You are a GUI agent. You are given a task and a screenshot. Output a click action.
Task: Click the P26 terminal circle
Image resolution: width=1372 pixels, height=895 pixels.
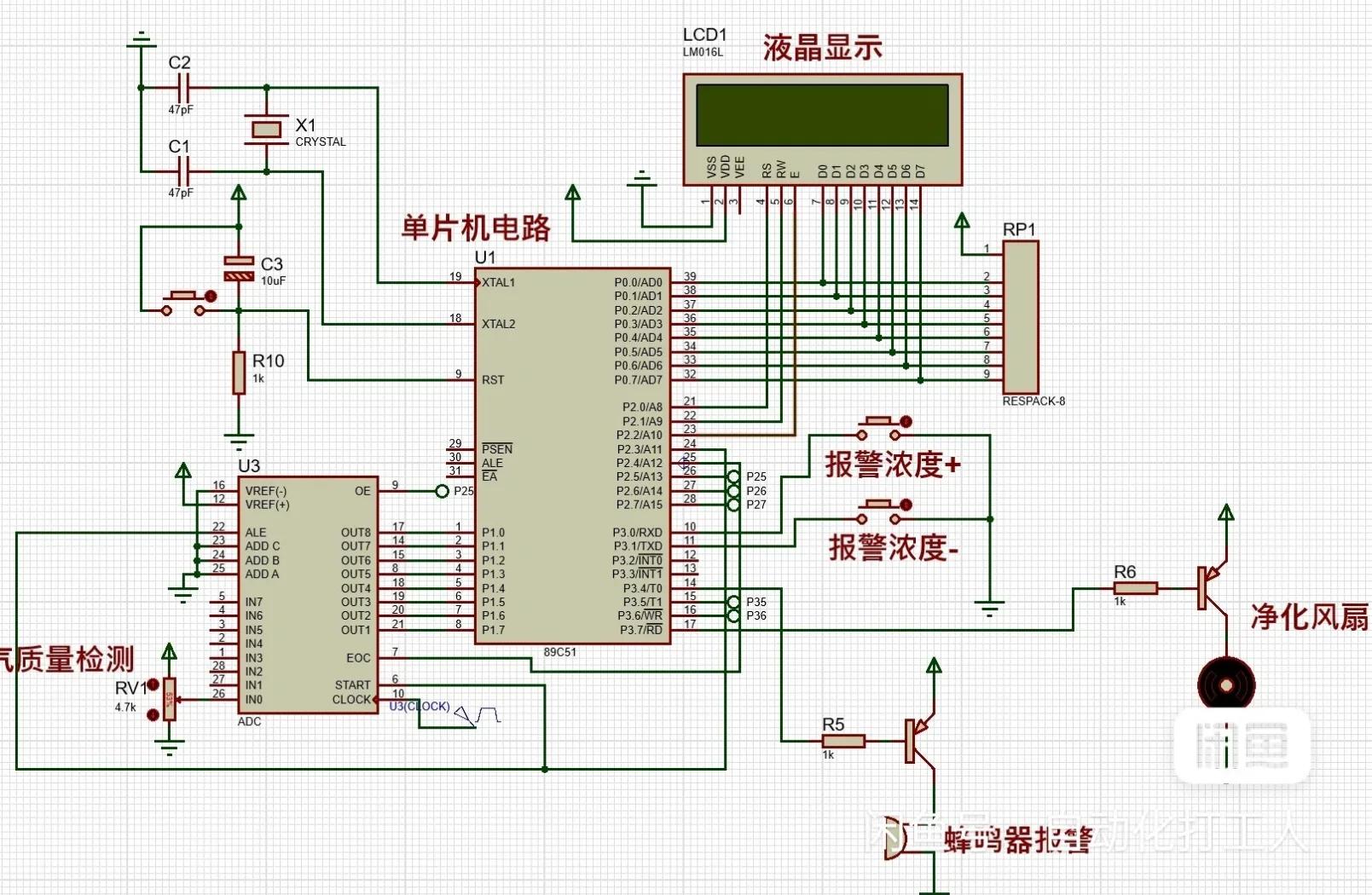coord(733,491)
